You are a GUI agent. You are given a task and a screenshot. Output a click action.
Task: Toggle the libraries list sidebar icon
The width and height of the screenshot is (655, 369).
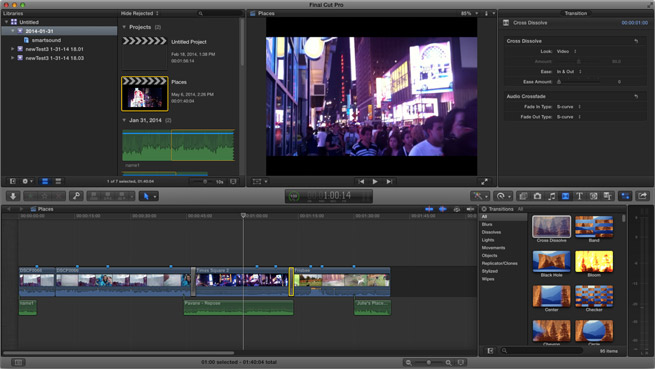[x=13, y=181]
